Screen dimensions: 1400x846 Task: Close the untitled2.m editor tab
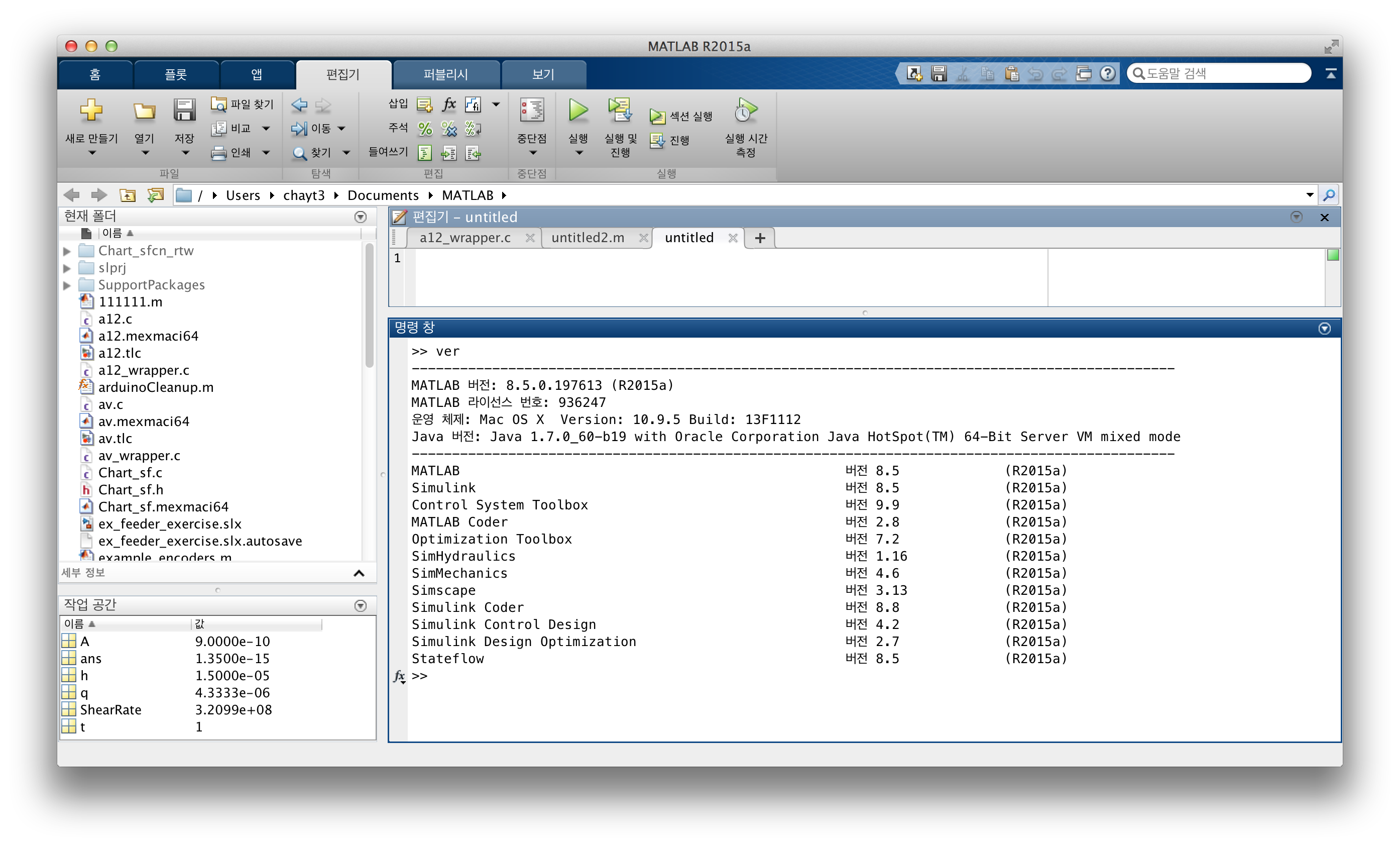pos(643,238)
